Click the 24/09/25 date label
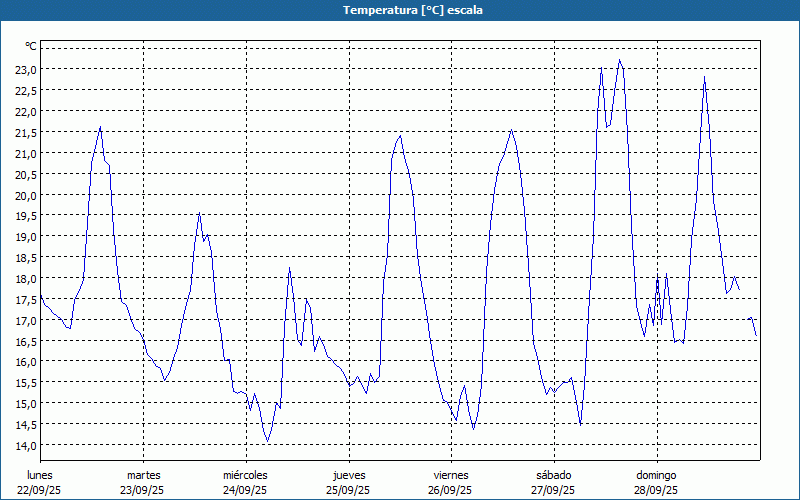This screenshot has width=800, height=500. [x=245, y=490]
